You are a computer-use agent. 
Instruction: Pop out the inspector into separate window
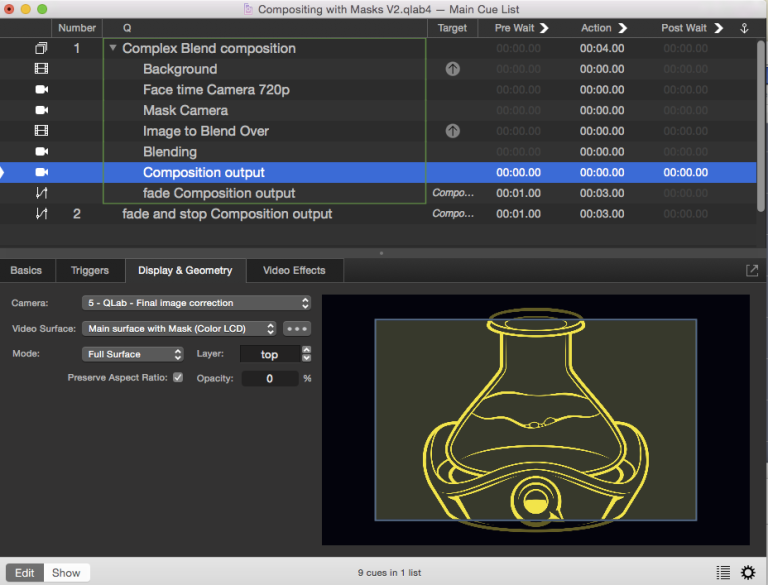(752, 270)
